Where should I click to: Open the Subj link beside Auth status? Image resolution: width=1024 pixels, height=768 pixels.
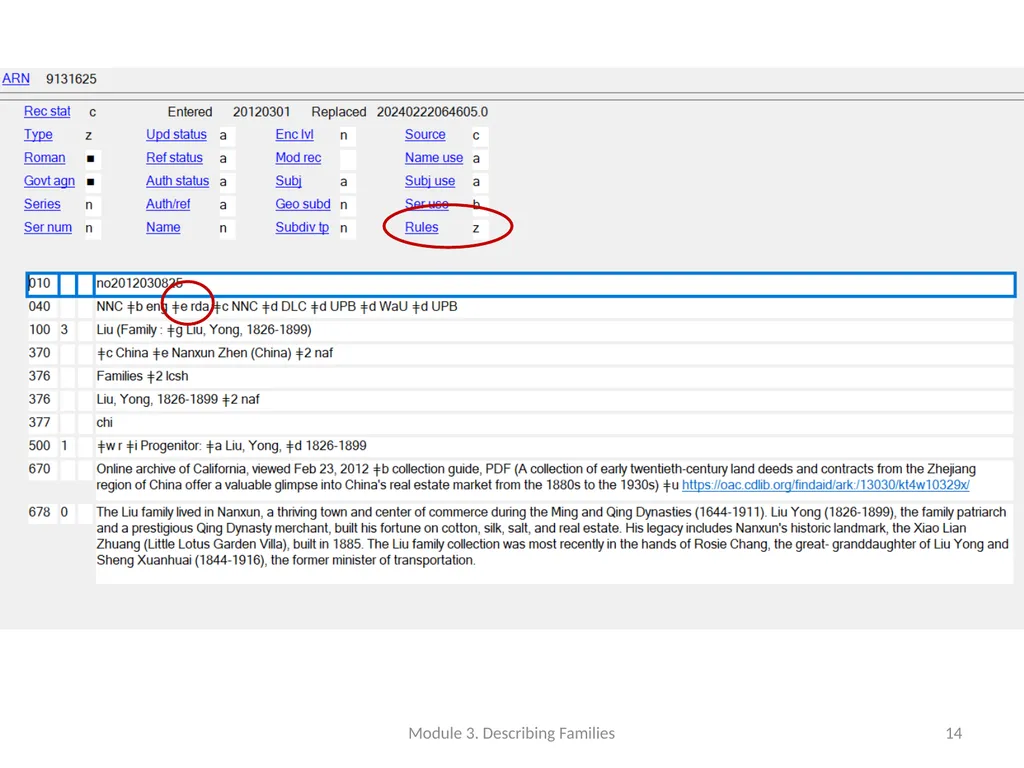coord(289,181)
